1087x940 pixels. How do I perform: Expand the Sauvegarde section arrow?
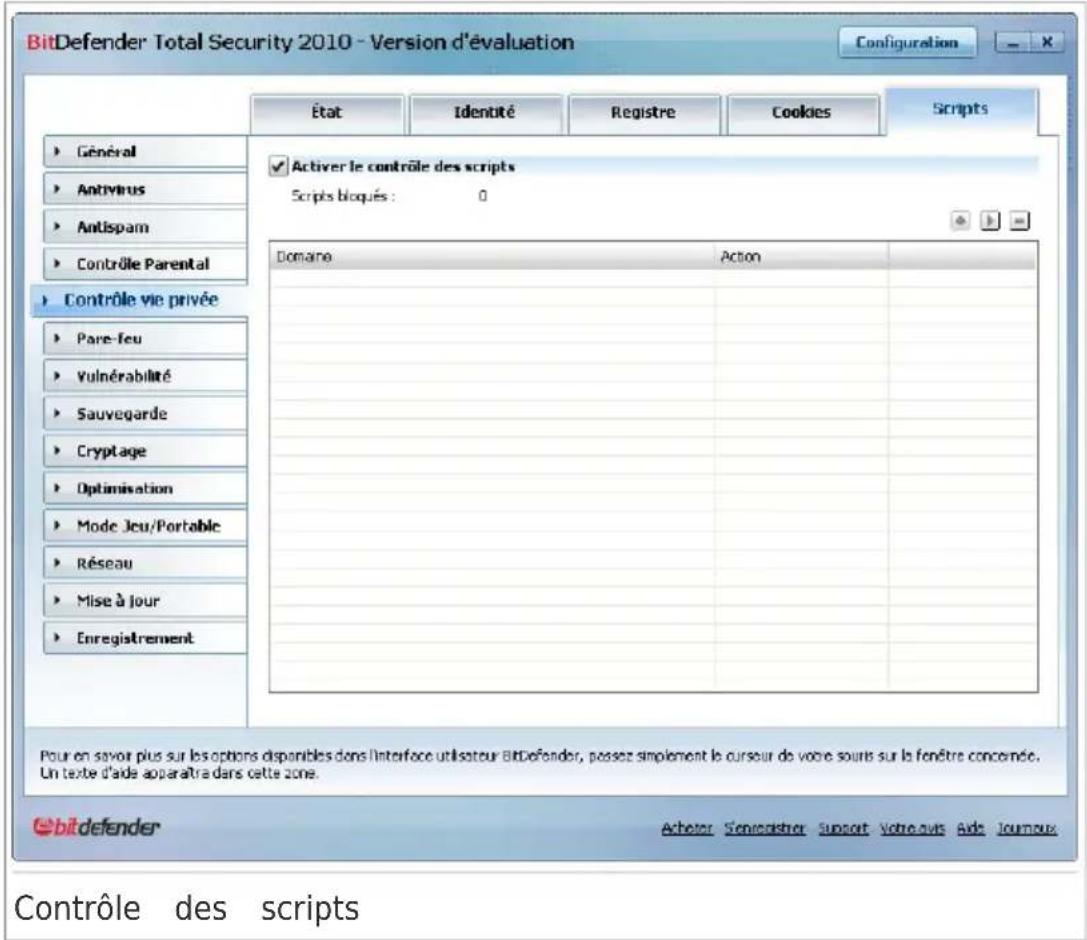coord(58,413)
